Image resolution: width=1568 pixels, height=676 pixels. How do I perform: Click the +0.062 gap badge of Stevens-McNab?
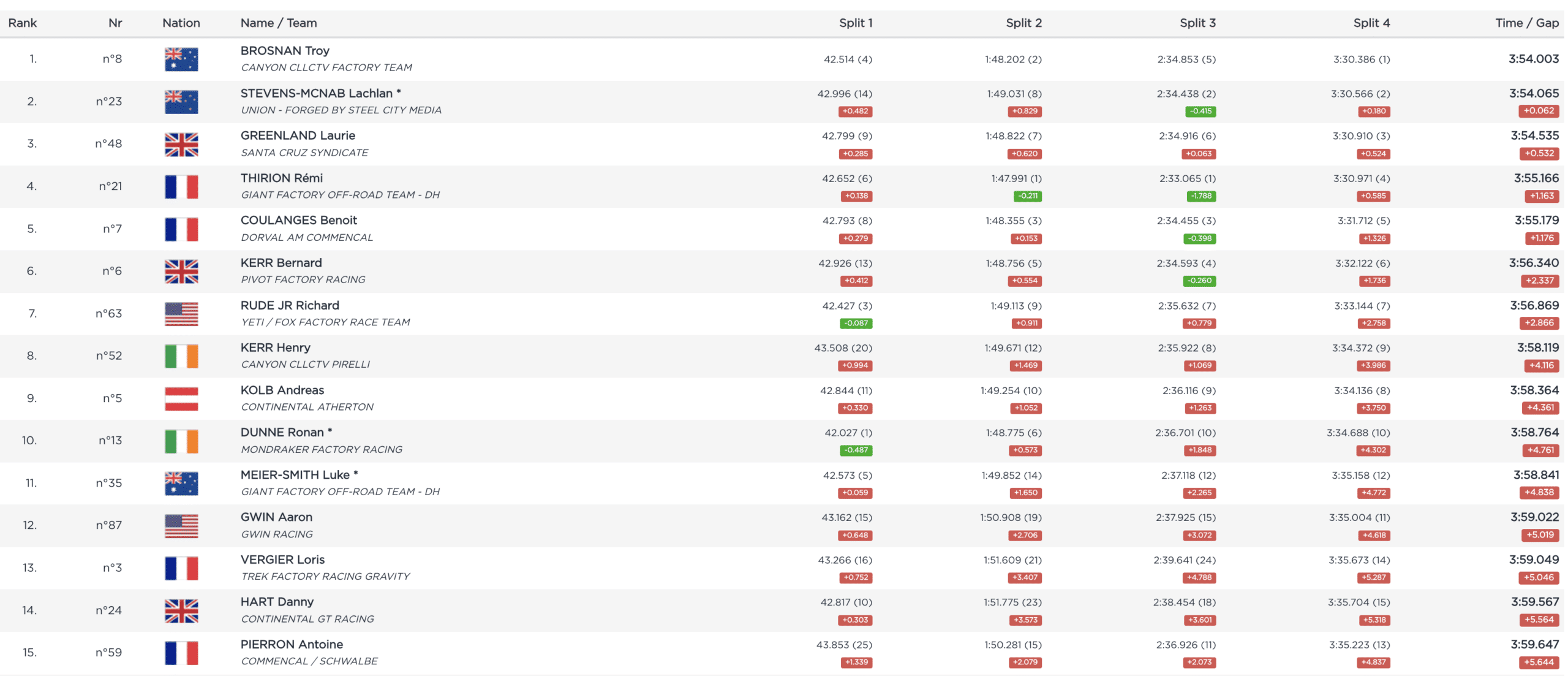pyautogui.click(x=1539, y=111)
